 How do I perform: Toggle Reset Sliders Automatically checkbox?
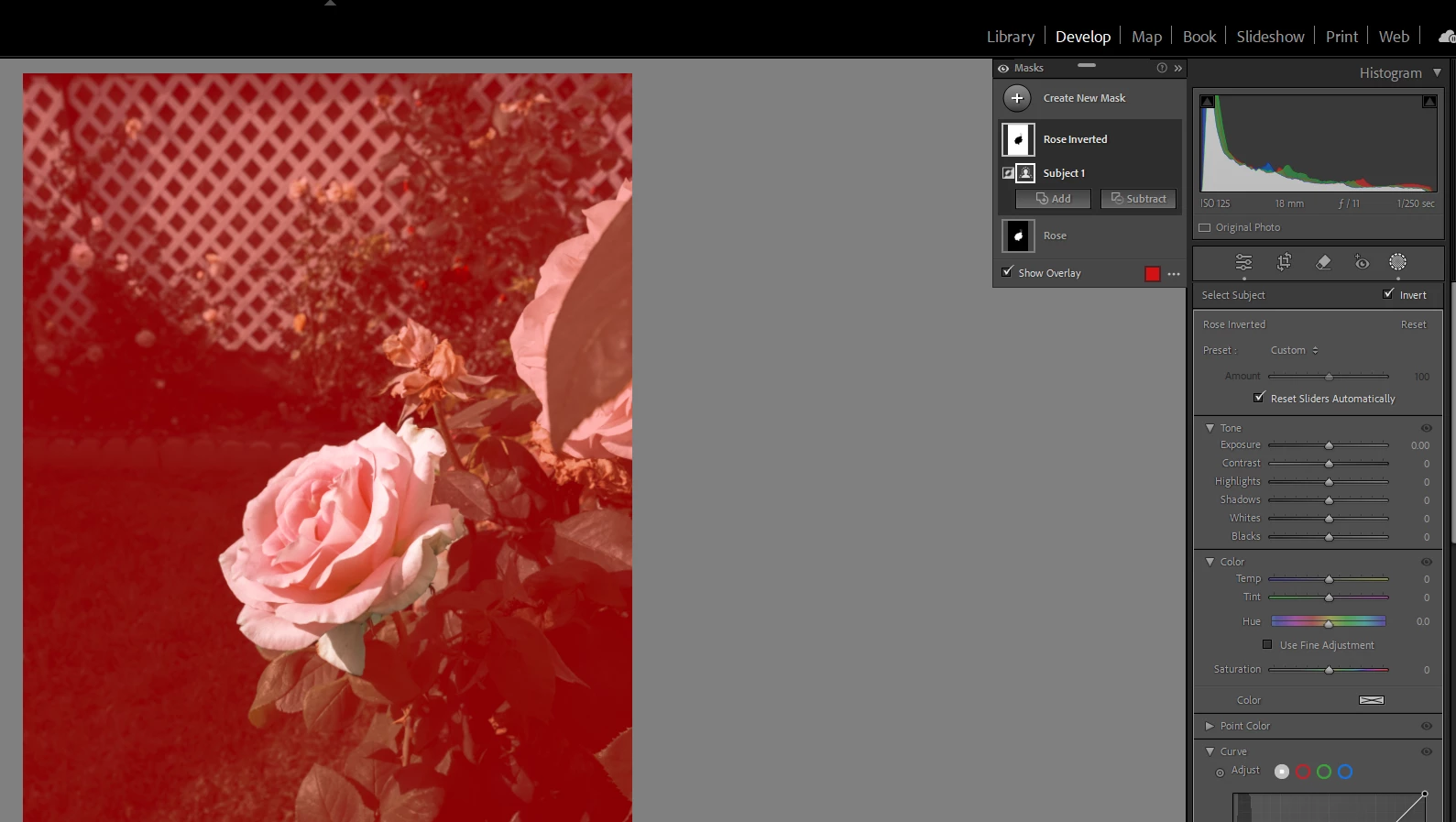tap(1259, 398)
